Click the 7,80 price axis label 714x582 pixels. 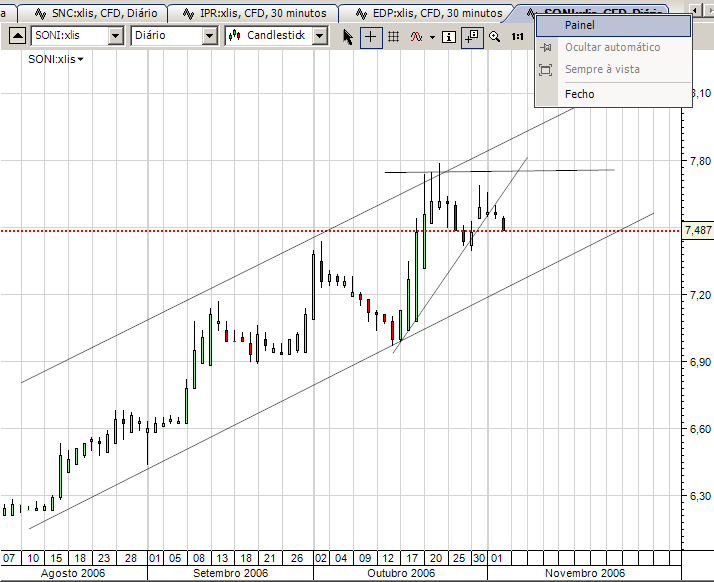700,161
